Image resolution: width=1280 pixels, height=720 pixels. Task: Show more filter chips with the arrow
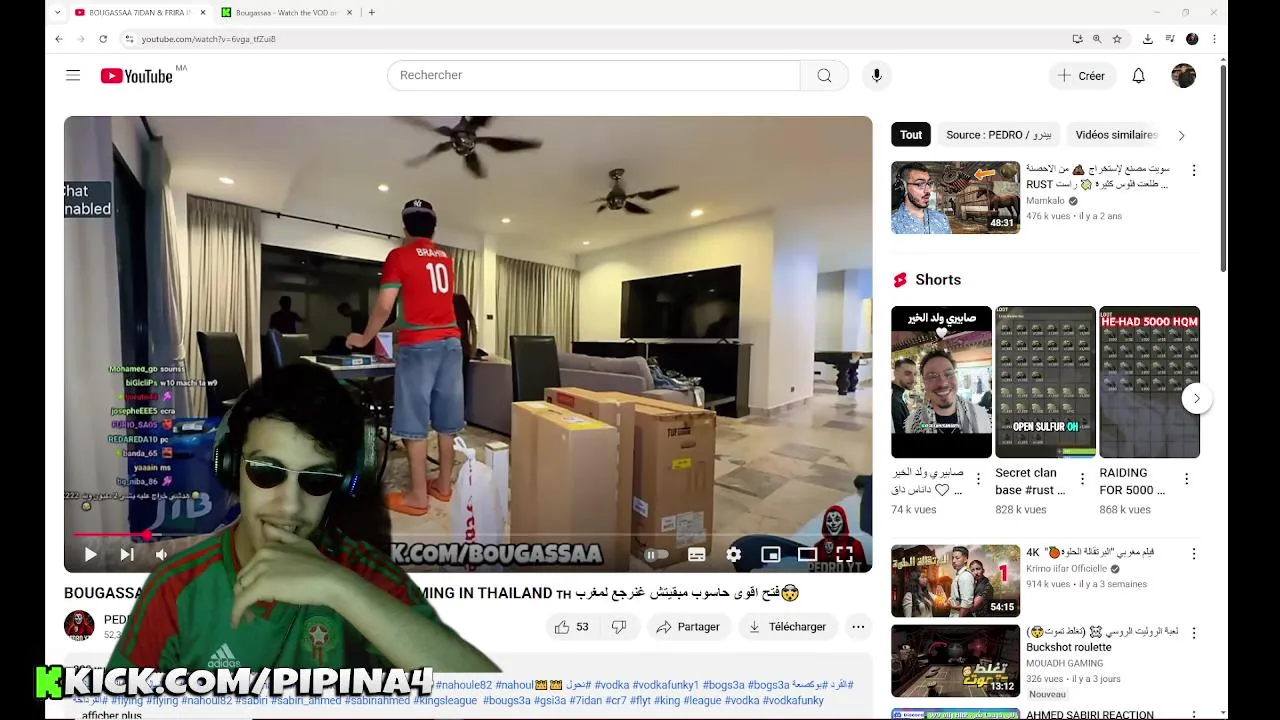[x=1181, y=135]
